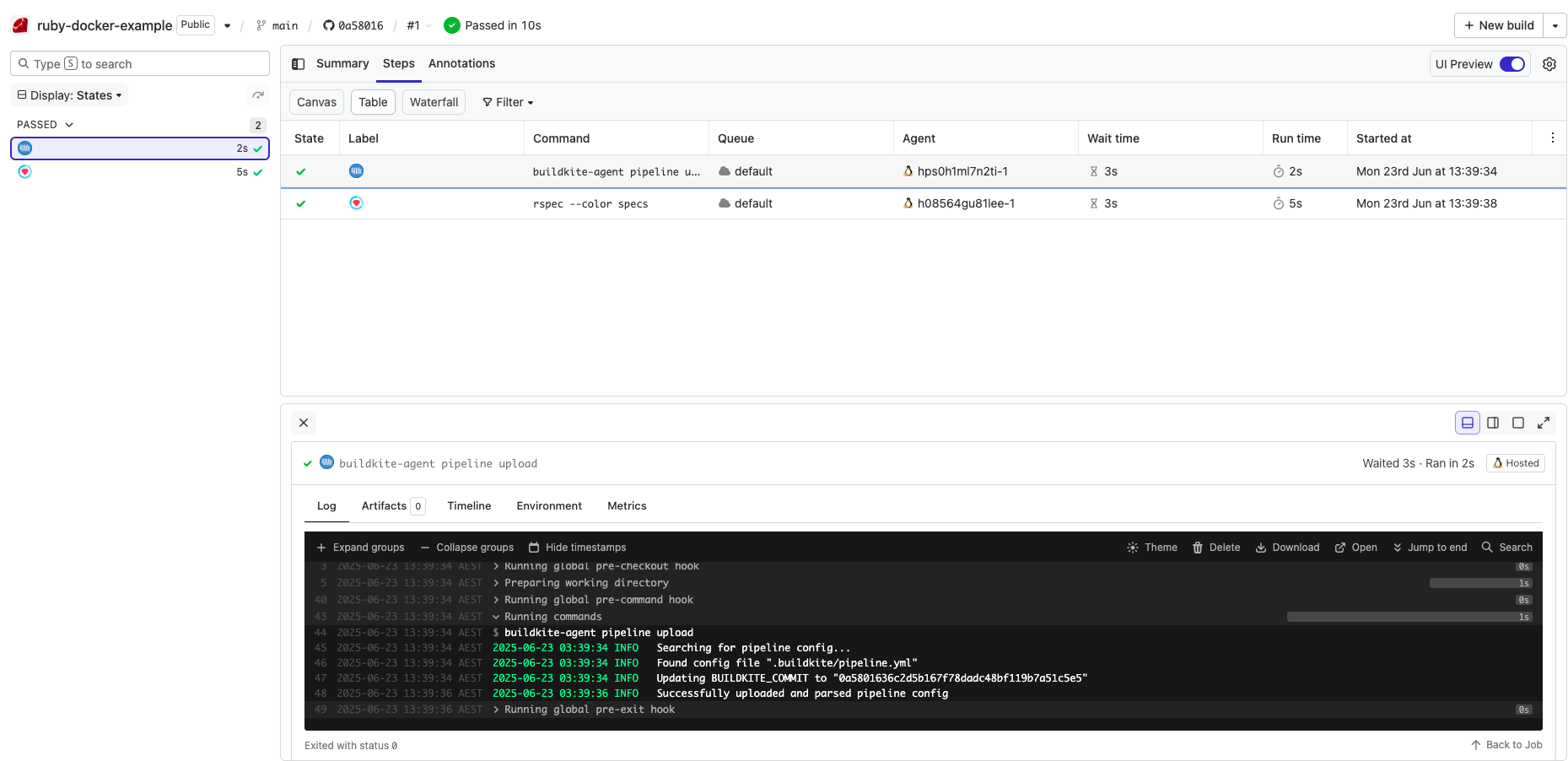Click the redo arrow icon in the sidebar
Viewport: 1568px width, 761px height.
point(258,95)
